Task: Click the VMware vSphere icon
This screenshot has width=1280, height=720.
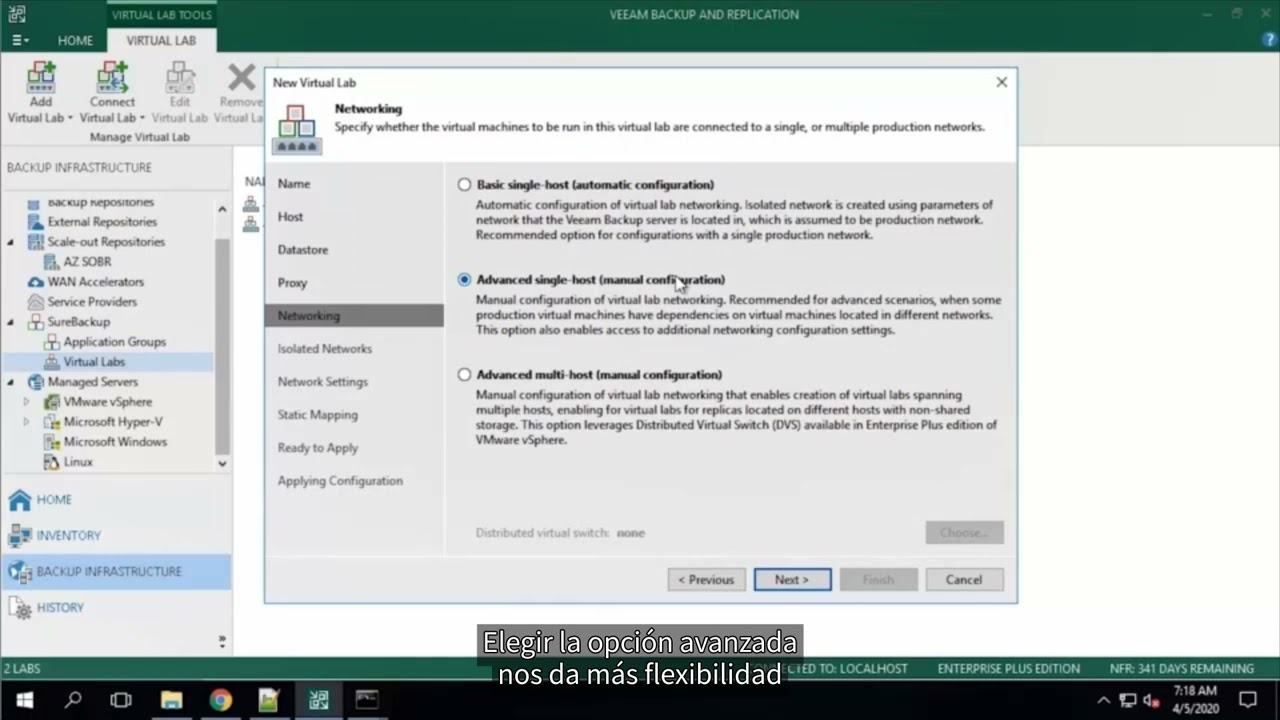Action: [51, 402]
